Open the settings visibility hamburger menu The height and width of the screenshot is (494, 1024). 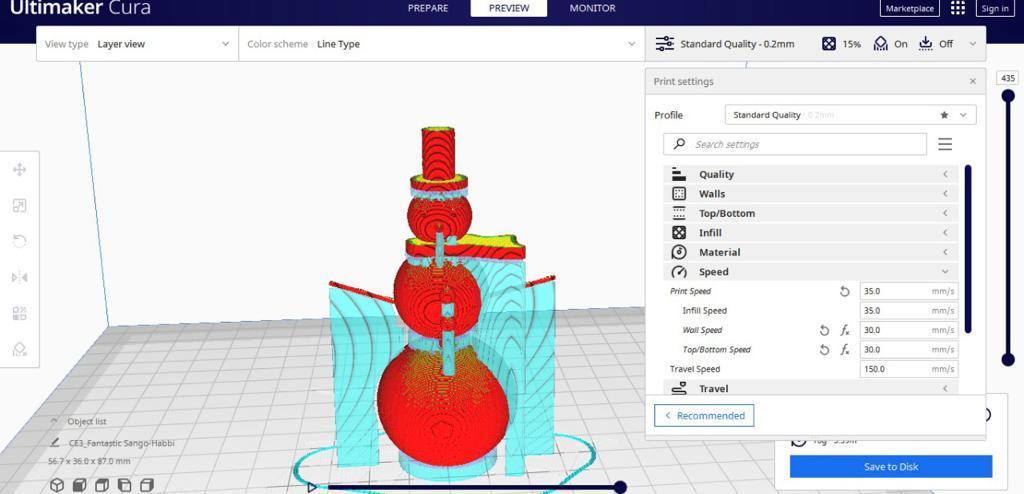tap(945, 144)
